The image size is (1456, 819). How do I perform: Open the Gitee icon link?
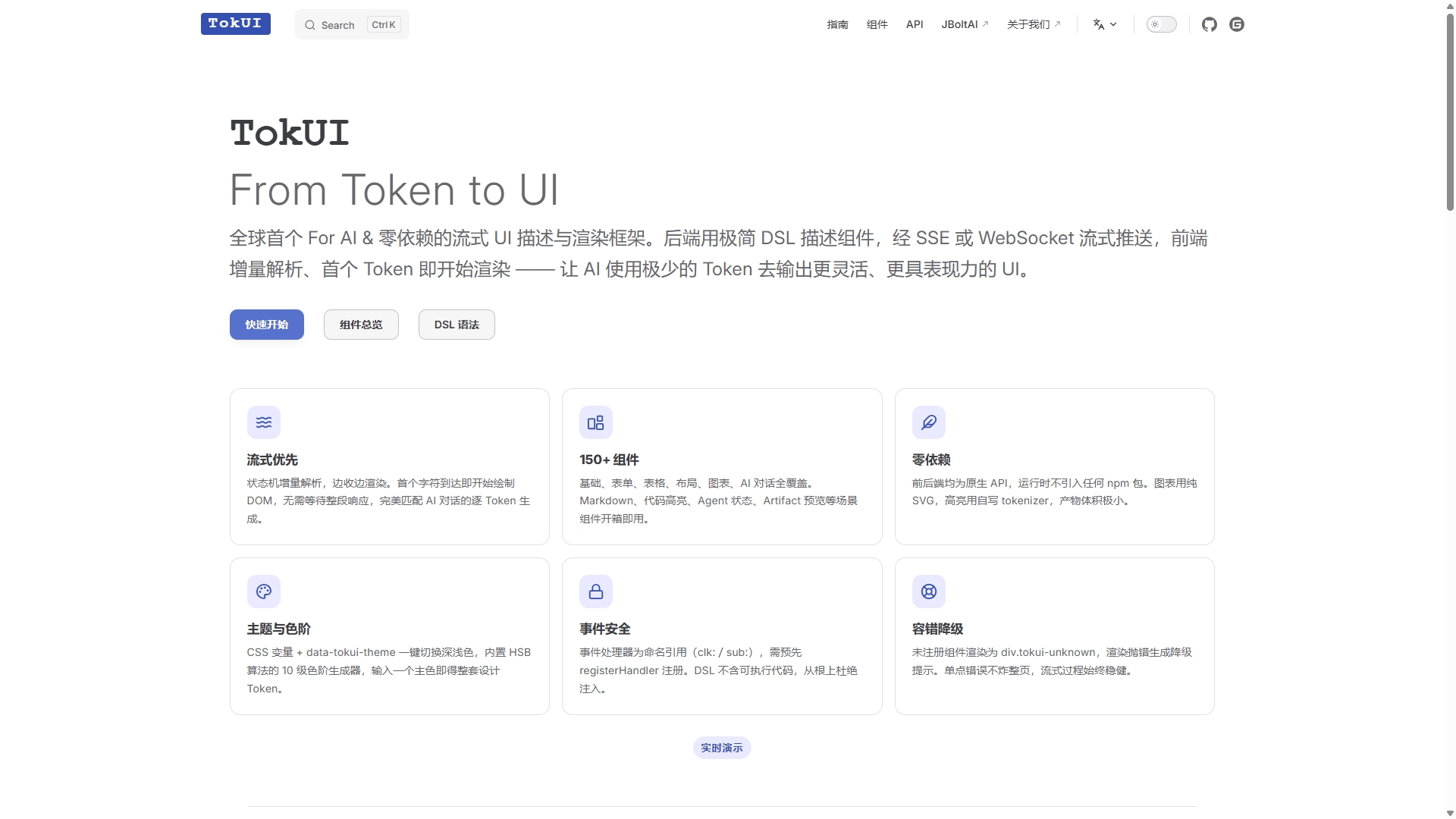click(x=1237, y=24)
